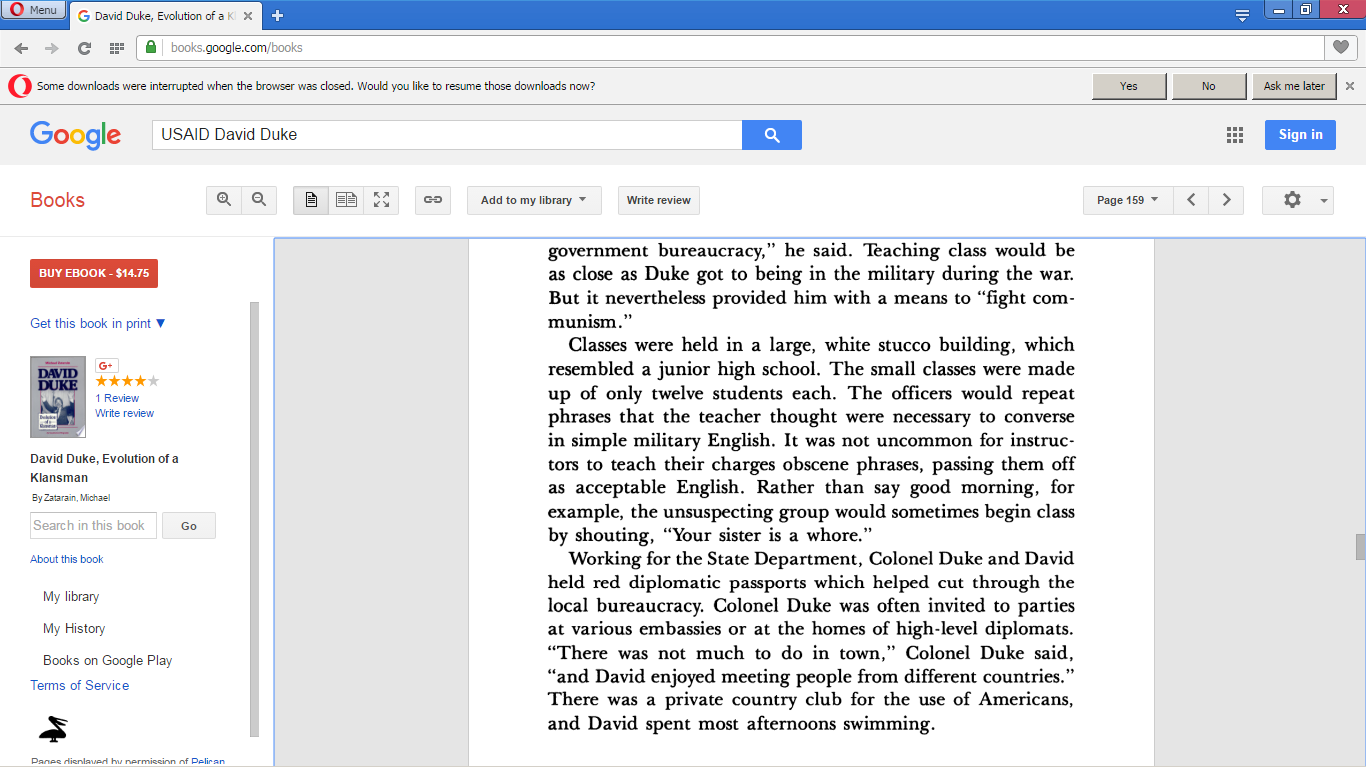
Task: Select the David Duke browser tab
Action: pyautogui.click(x=165, y=16)
